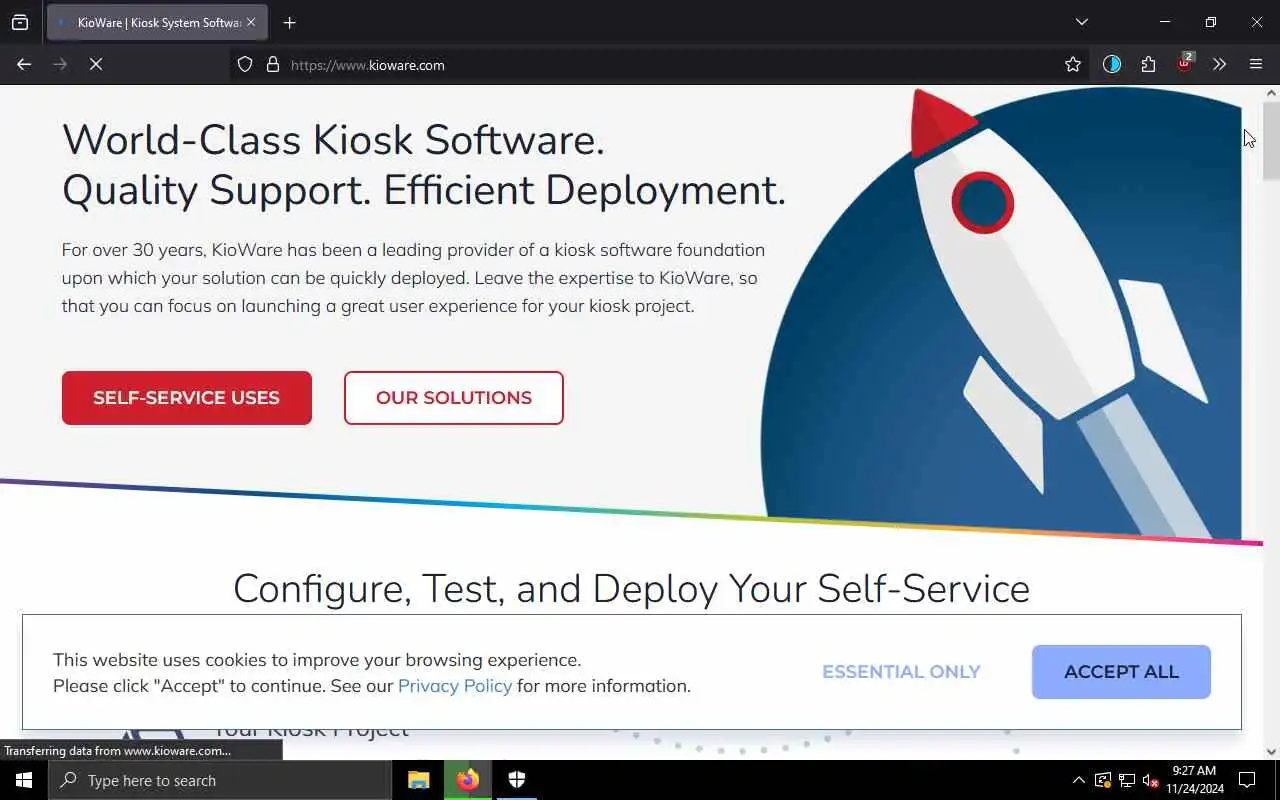Screen dimensions: 1280x800
Task: Click the "World-Class Kiosk Software." headline
Action: [333, 140]
